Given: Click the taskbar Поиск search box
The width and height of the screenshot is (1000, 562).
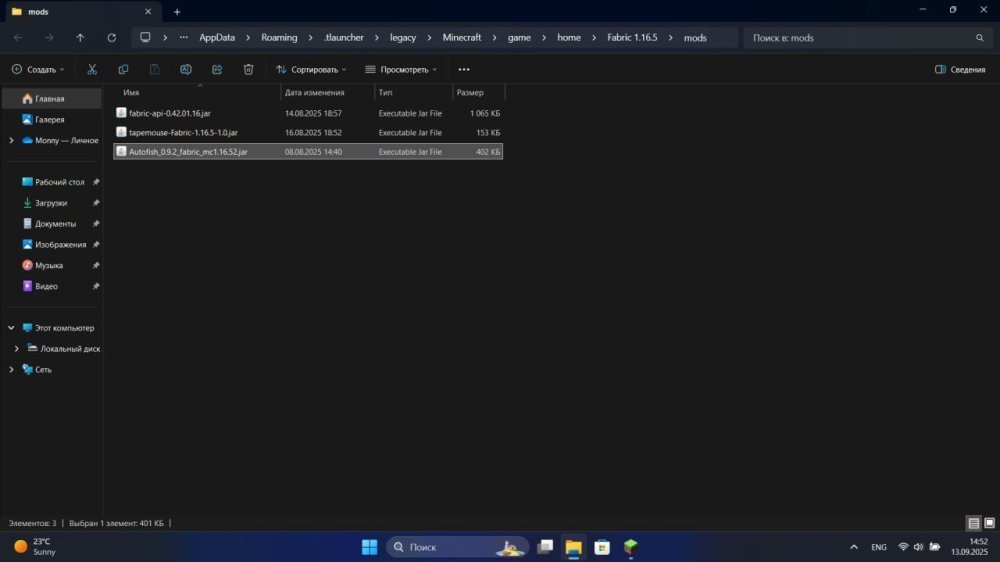Looking at the screenshot, I should pos(457,547).
